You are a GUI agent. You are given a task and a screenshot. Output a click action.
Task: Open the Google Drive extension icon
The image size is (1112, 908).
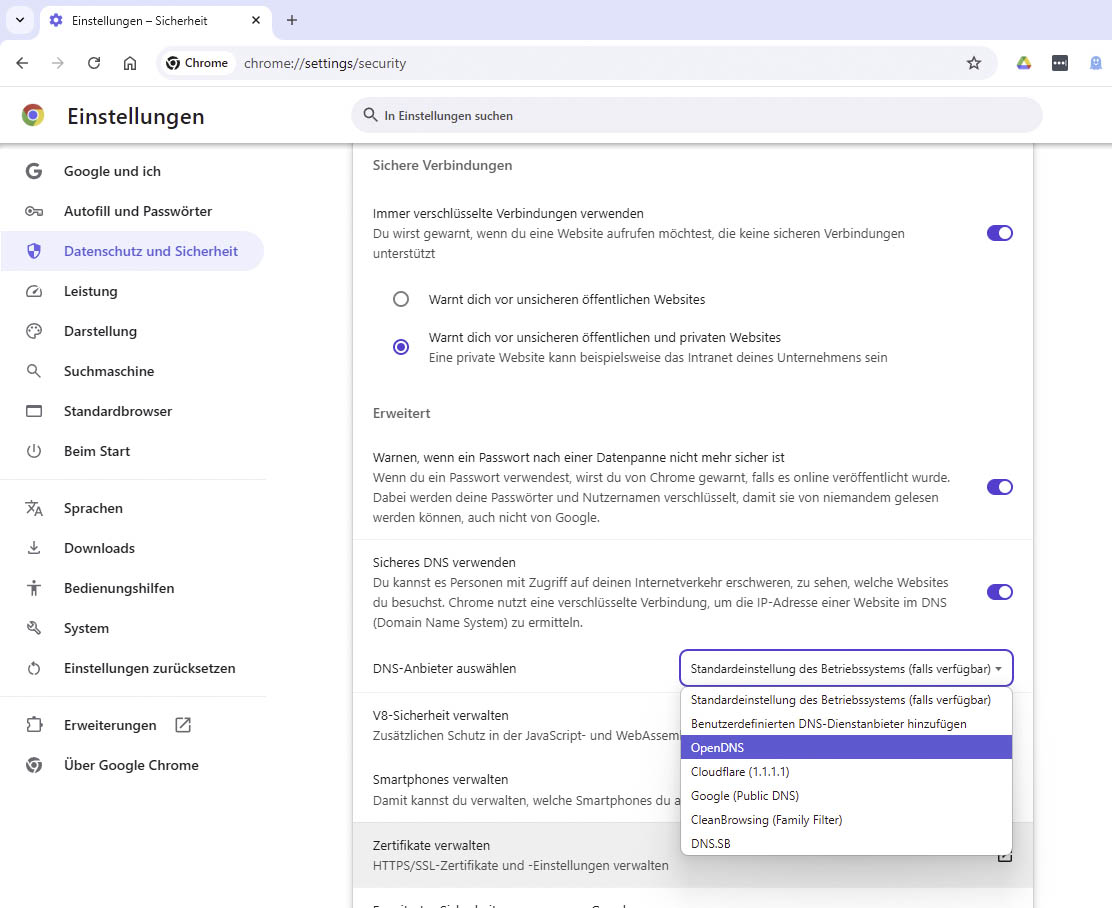click(x=1023, y=63)
